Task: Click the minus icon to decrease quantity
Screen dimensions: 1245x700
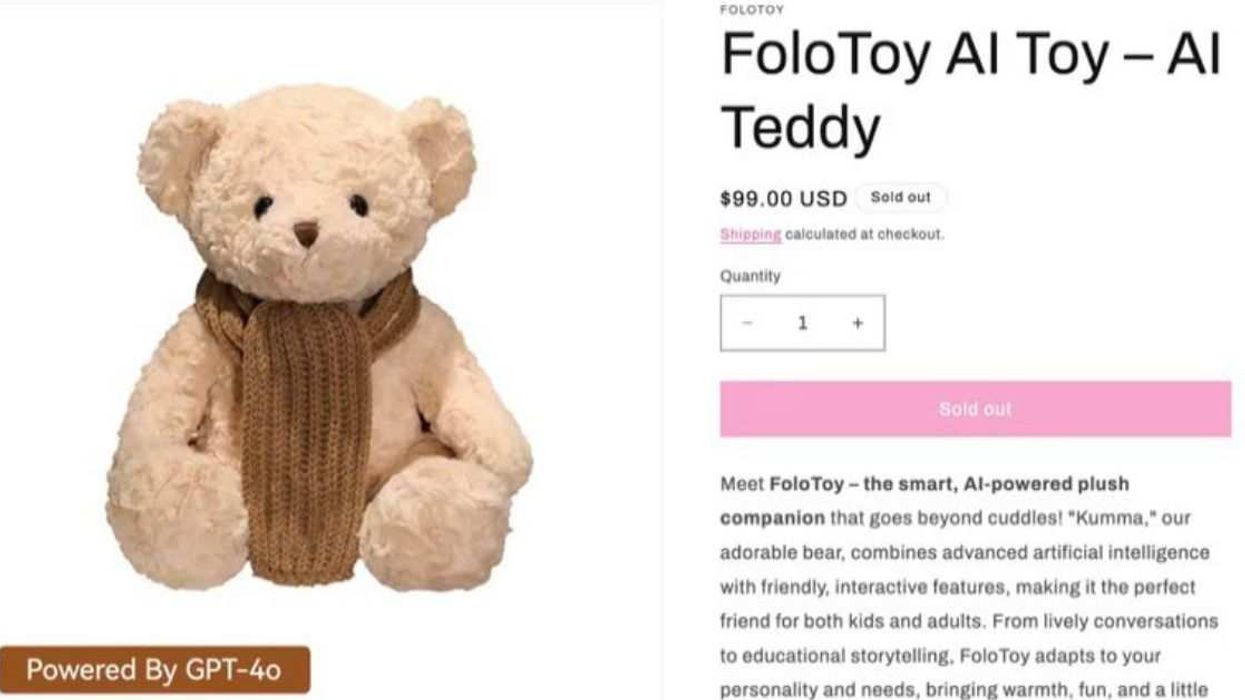Action: tap(747, 322)
